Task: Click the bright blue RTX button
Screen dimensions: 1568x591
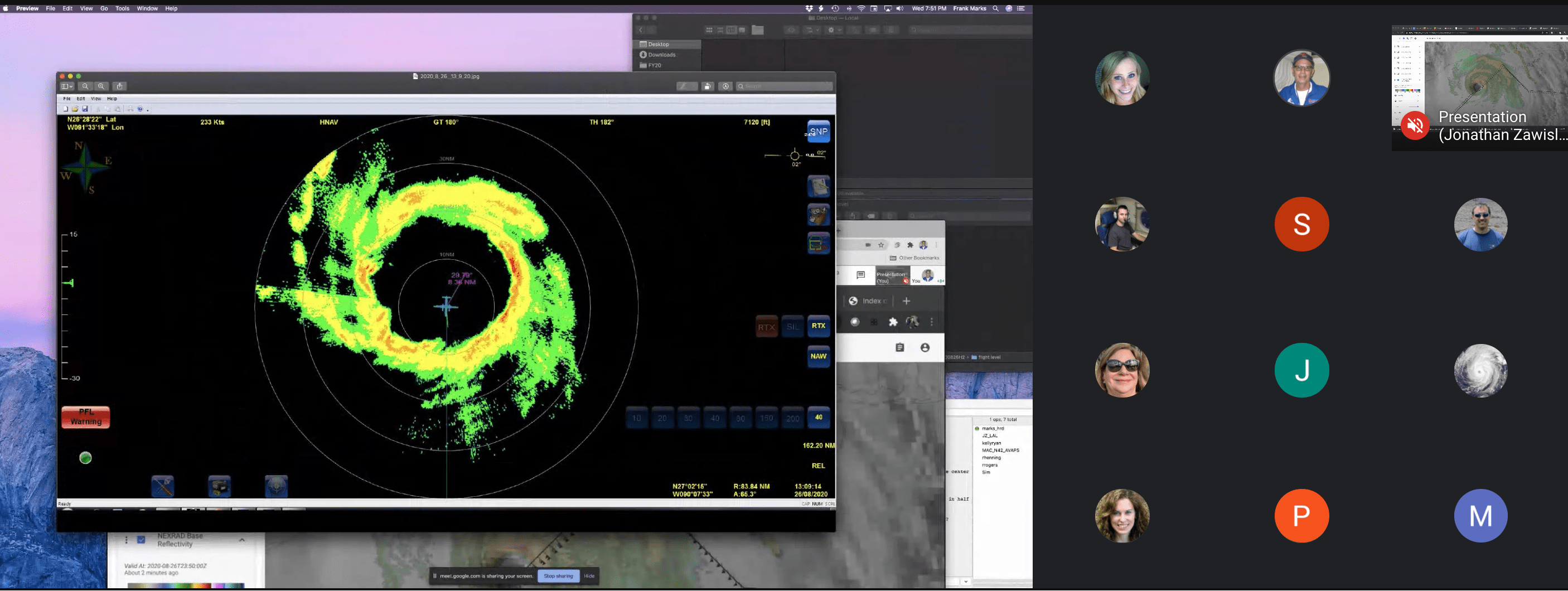Action: tap(819, 326)
